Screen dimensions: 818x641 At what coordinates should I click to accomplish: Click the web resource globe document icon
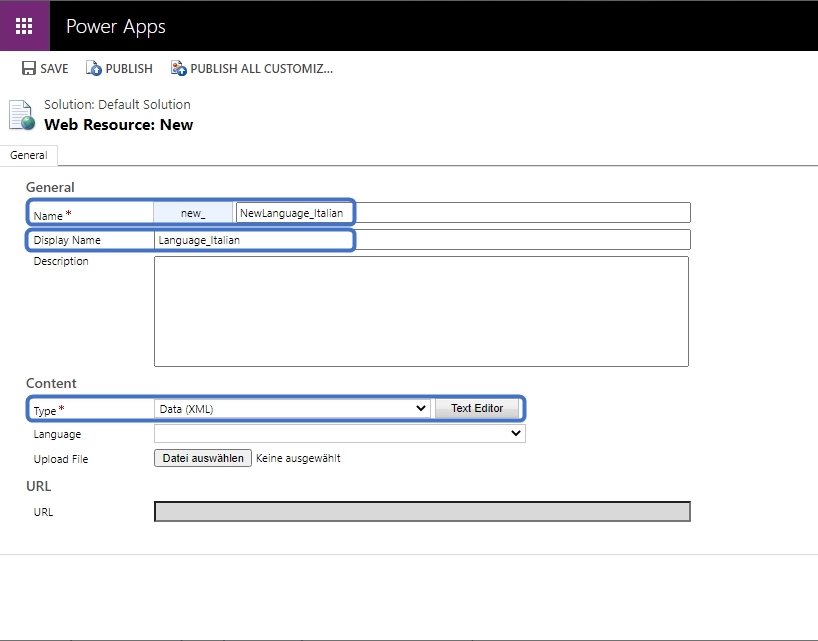pyautogui.click(x=22, y=115)
